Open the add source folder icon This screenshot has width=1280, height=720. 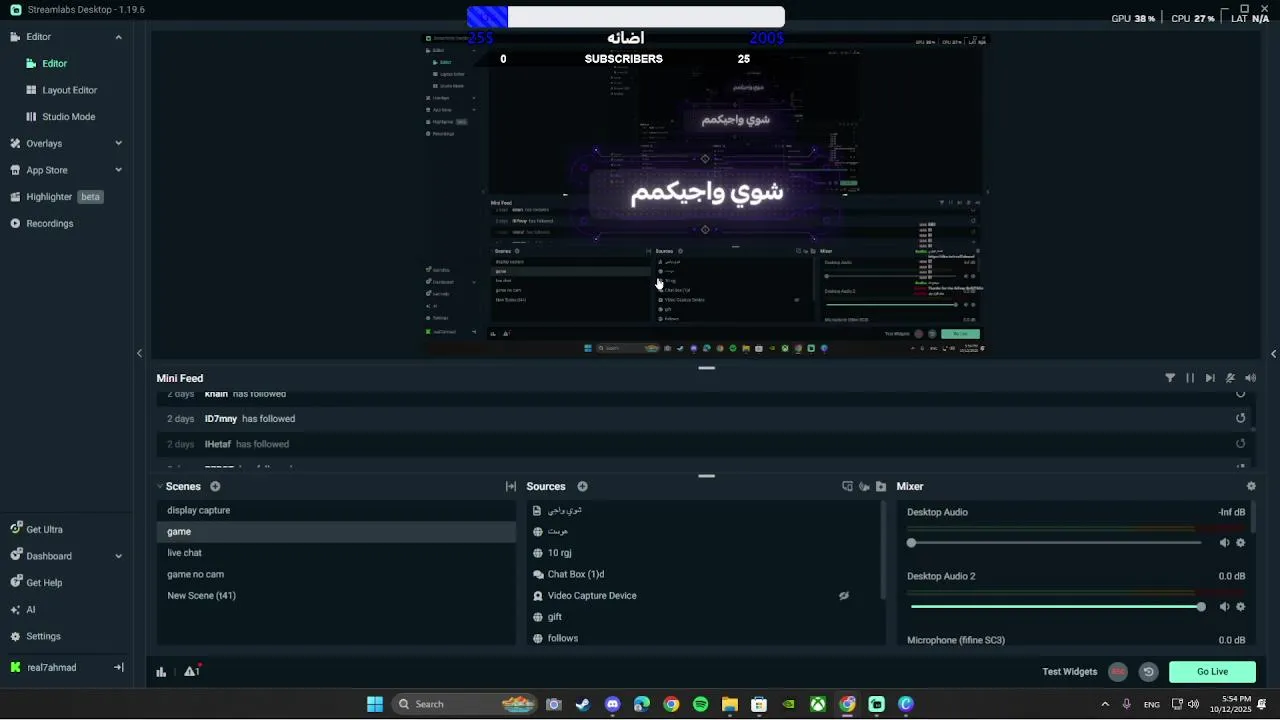pos(881,486)
